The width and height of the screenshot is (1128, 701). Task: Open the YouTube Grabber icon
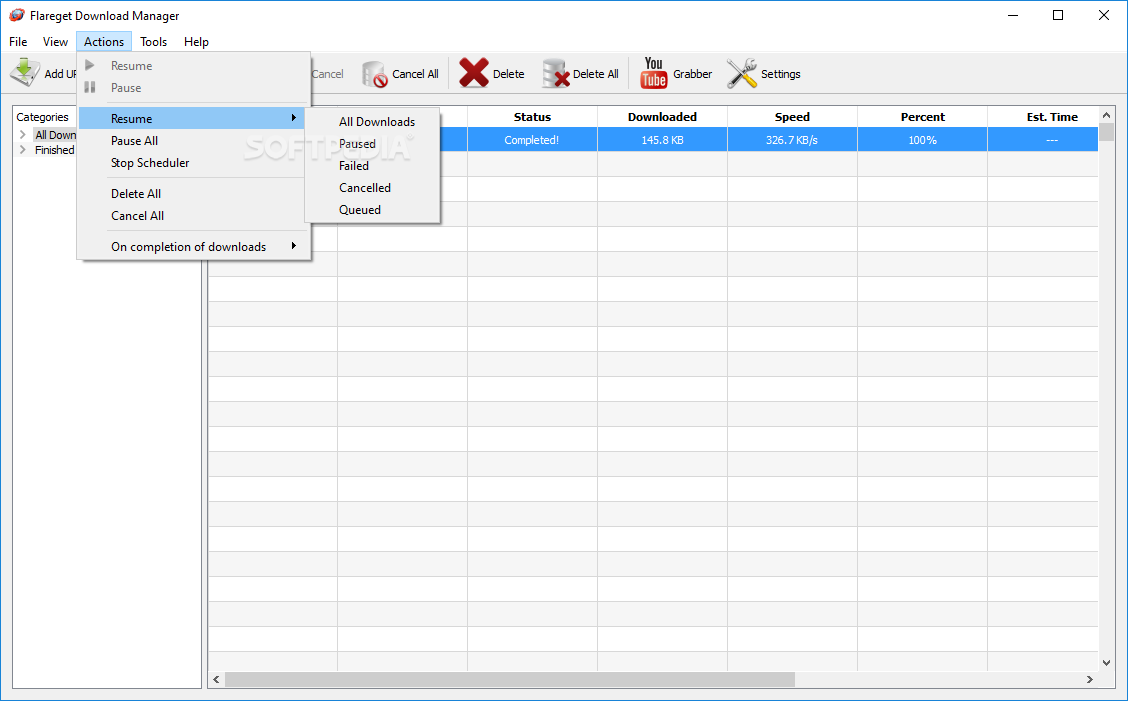653,73
